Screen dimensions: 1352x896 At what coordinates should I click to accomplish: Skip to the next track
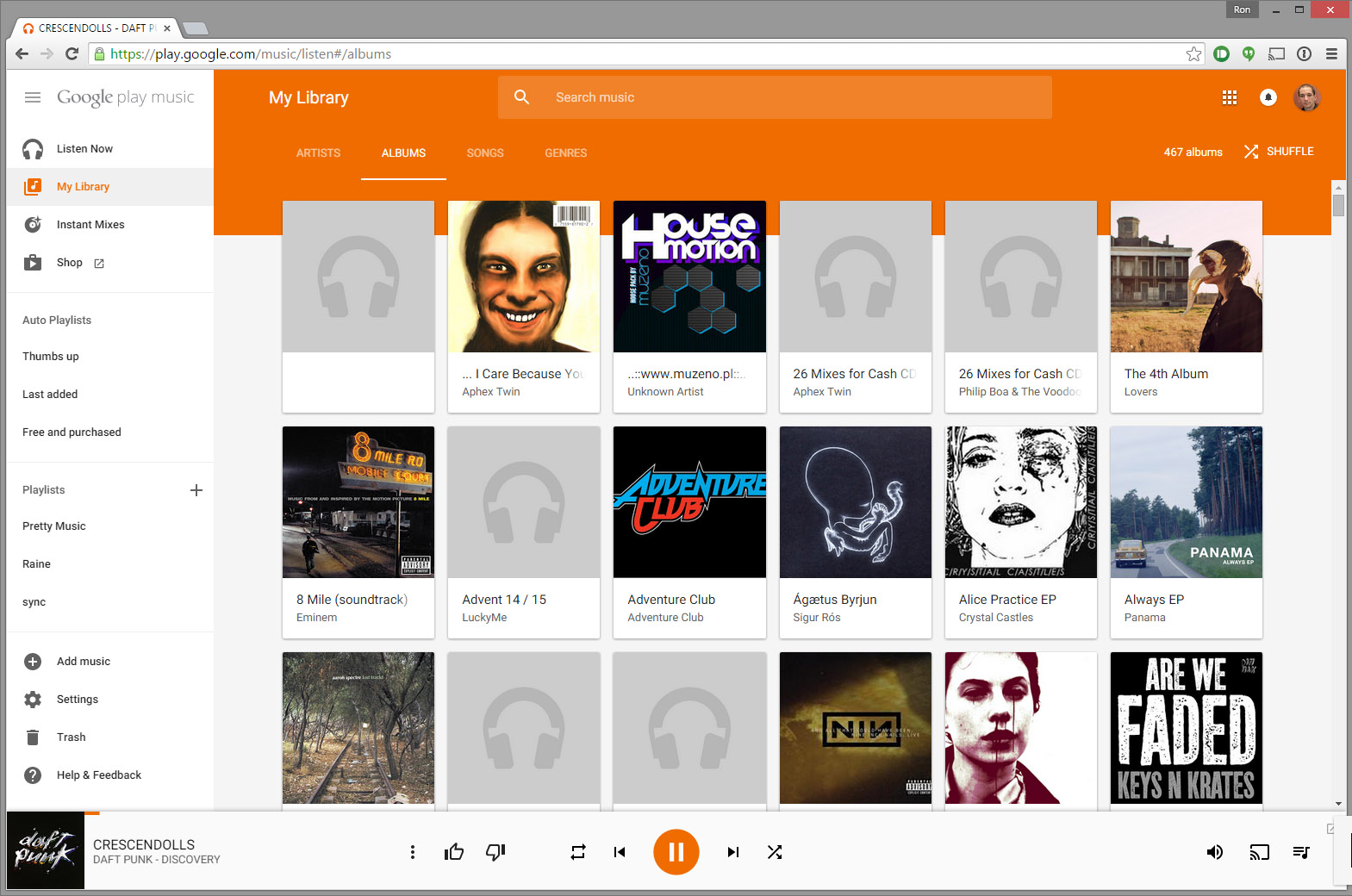[x=733, y=852]
